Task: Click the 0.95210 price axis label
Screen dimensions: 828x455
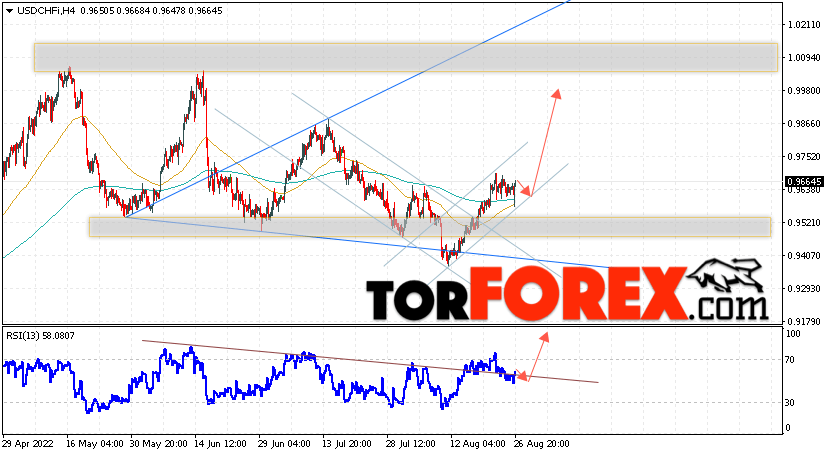Action: pos(804,223)
